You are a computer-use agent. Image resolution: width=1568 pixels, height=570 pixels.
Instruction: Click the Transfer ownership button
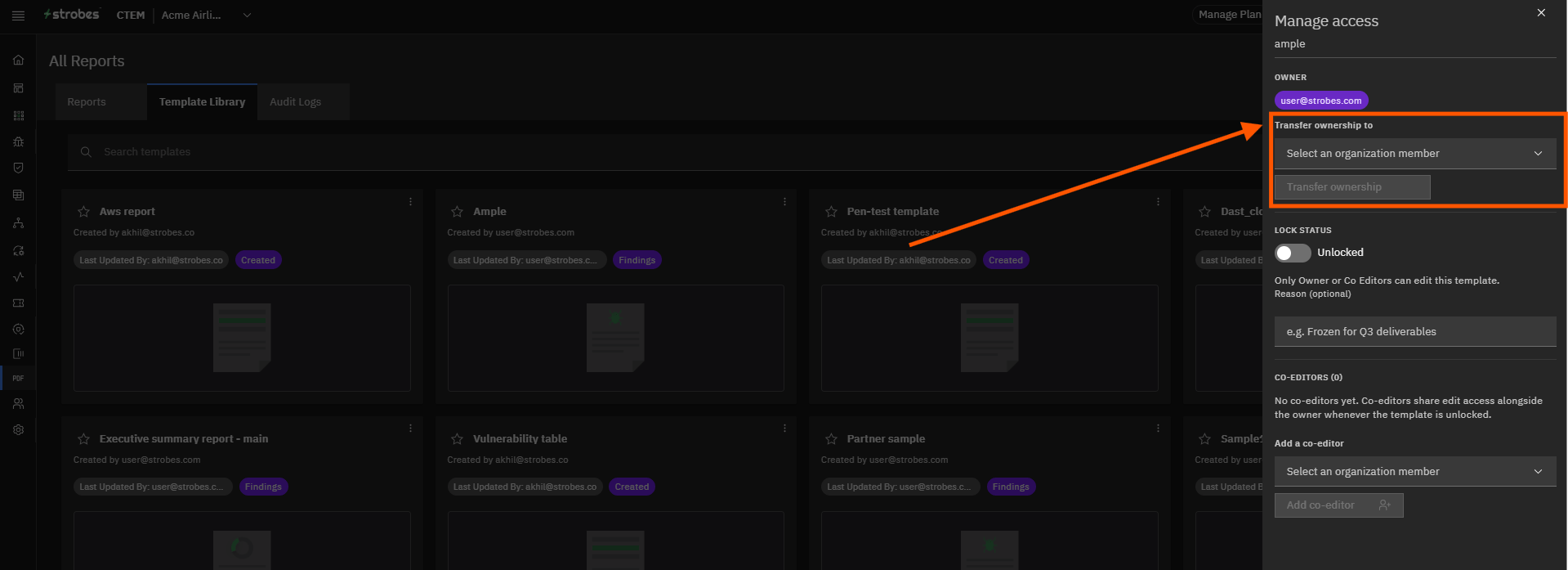1352,187
